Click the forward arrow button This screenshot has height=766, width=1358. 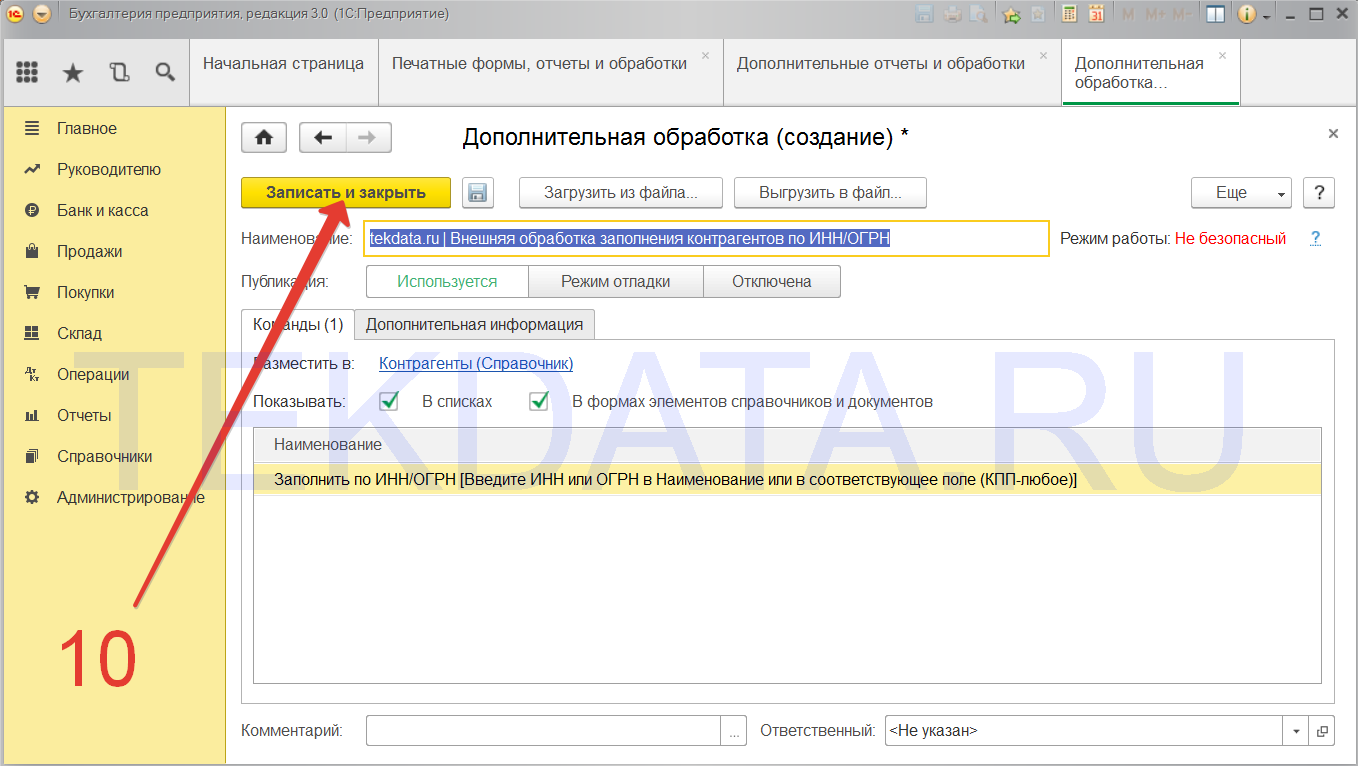click(368, 138)
